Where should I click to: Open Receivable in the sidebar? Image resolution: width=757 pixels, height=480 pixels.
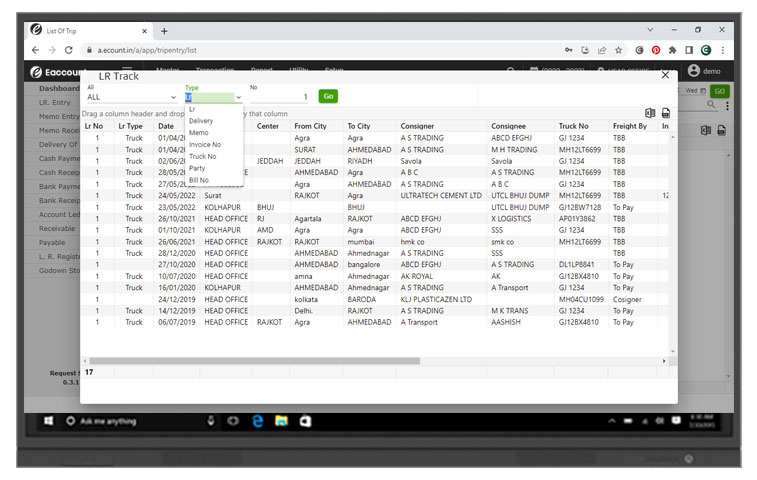point(57,228)
